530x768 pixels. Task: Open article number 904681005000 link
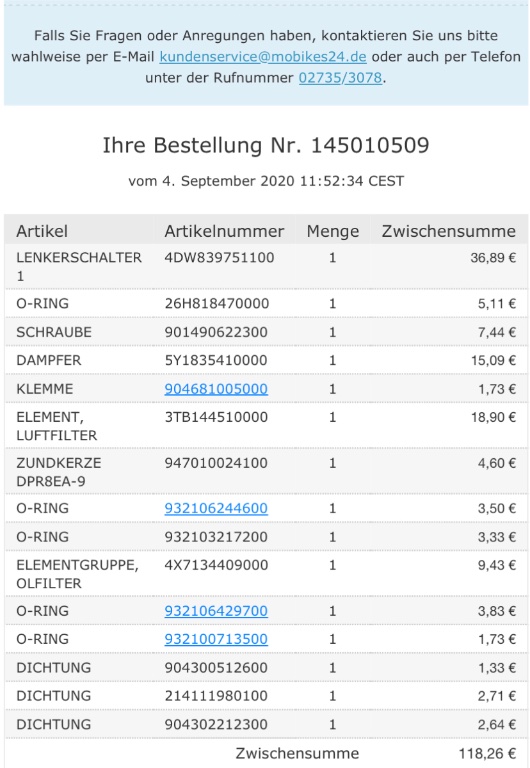[x=216, y=389]
